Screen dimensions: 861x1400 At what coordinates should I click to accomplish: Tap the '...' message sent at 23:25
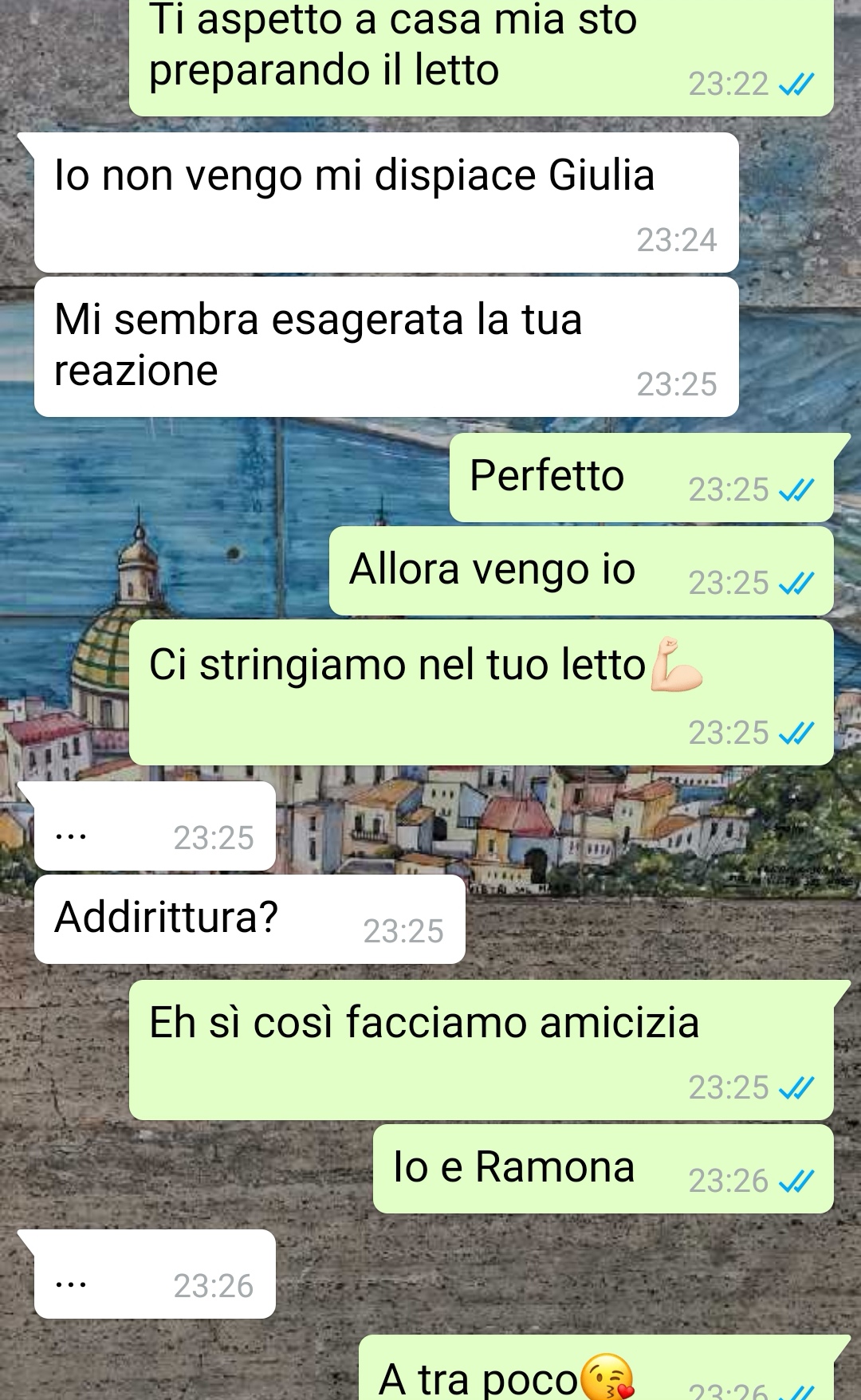[155, 826]
